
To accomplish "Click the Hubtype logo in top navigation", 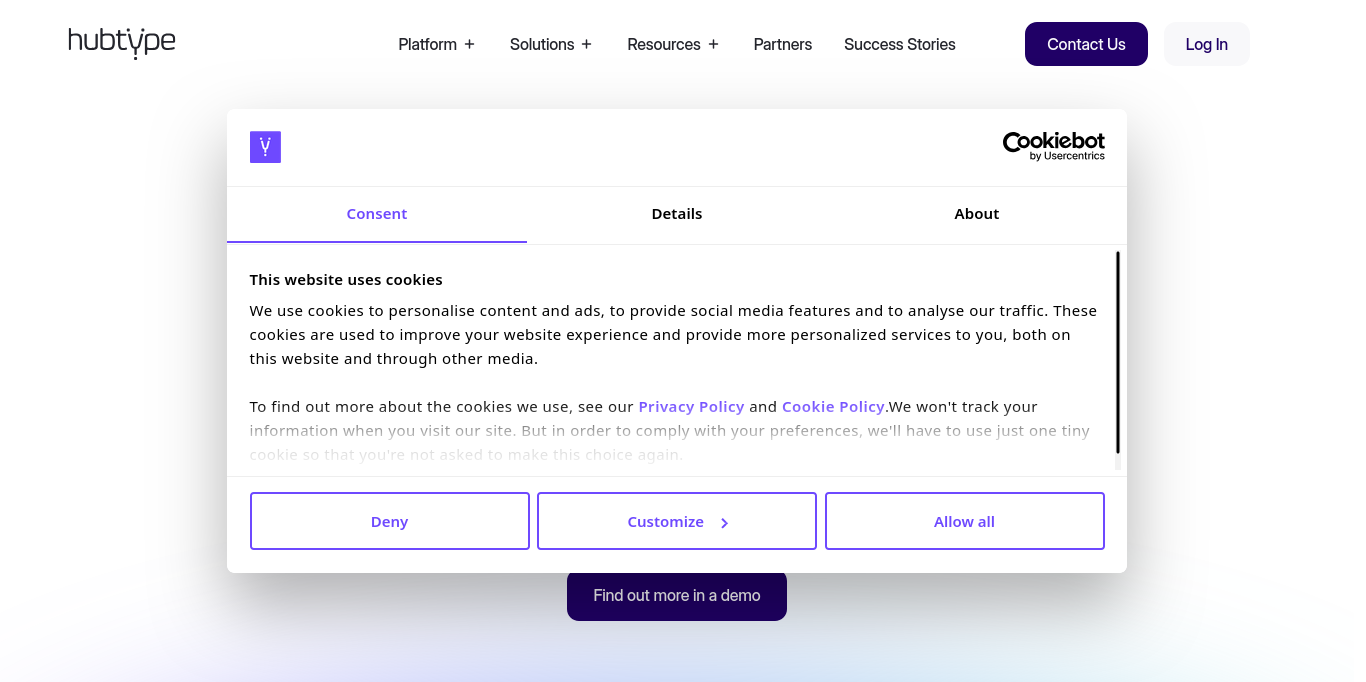I will (x=121, y=43).
